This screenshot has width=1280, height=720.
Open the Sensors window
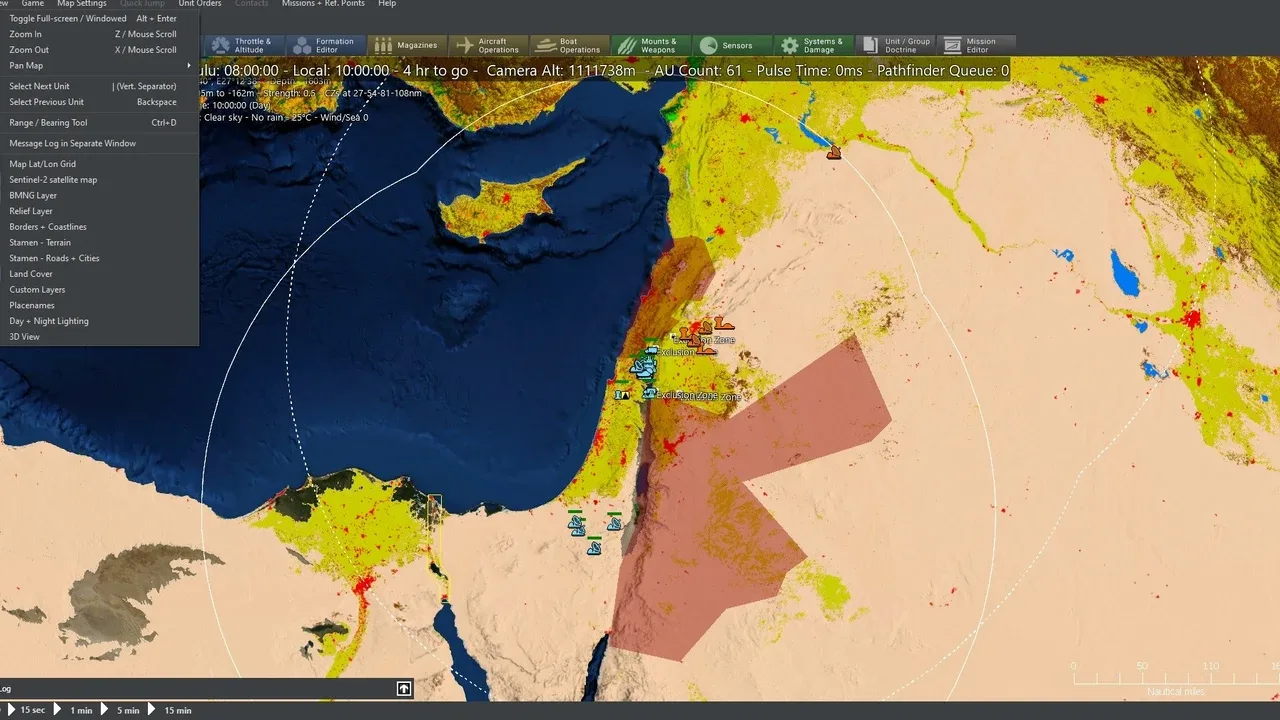[x=731, y=46]
